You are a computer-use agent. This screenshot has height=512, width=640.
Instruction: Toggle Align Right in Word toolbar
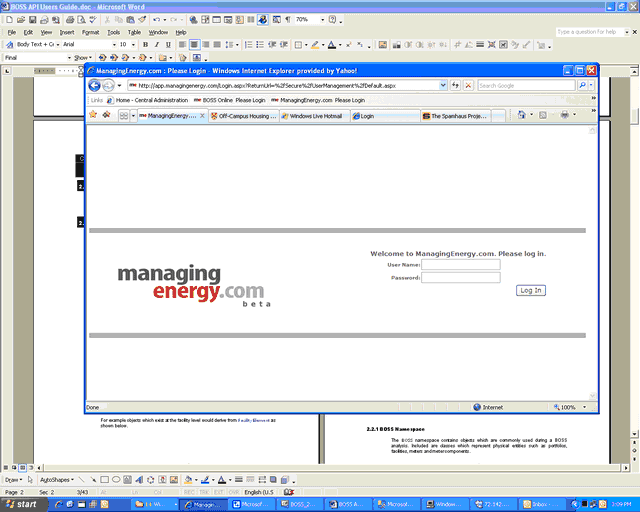pos(206,45)
